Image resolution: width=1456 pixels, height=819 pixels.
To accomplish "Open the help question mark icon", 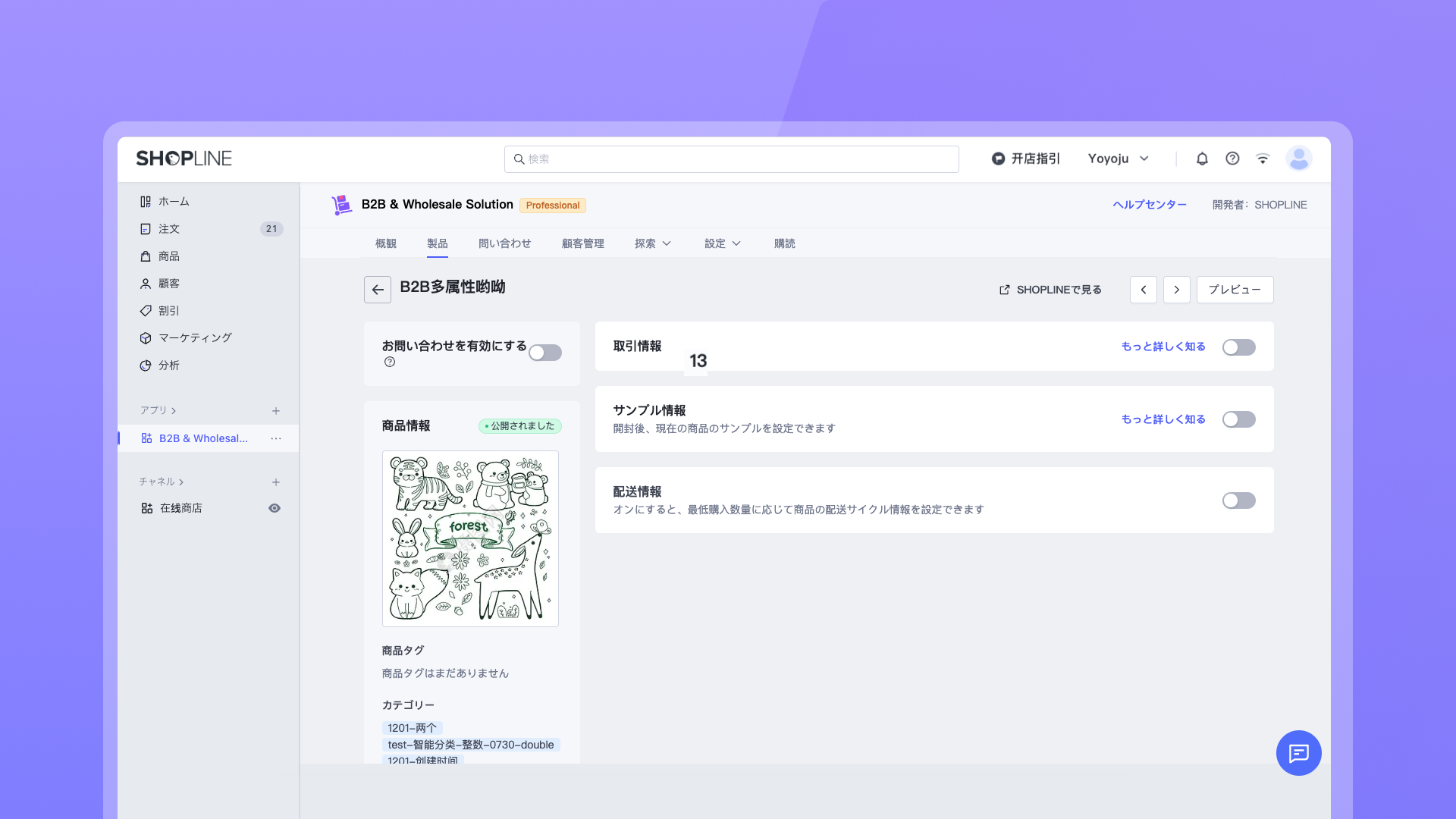I will tap(1232, 158).
